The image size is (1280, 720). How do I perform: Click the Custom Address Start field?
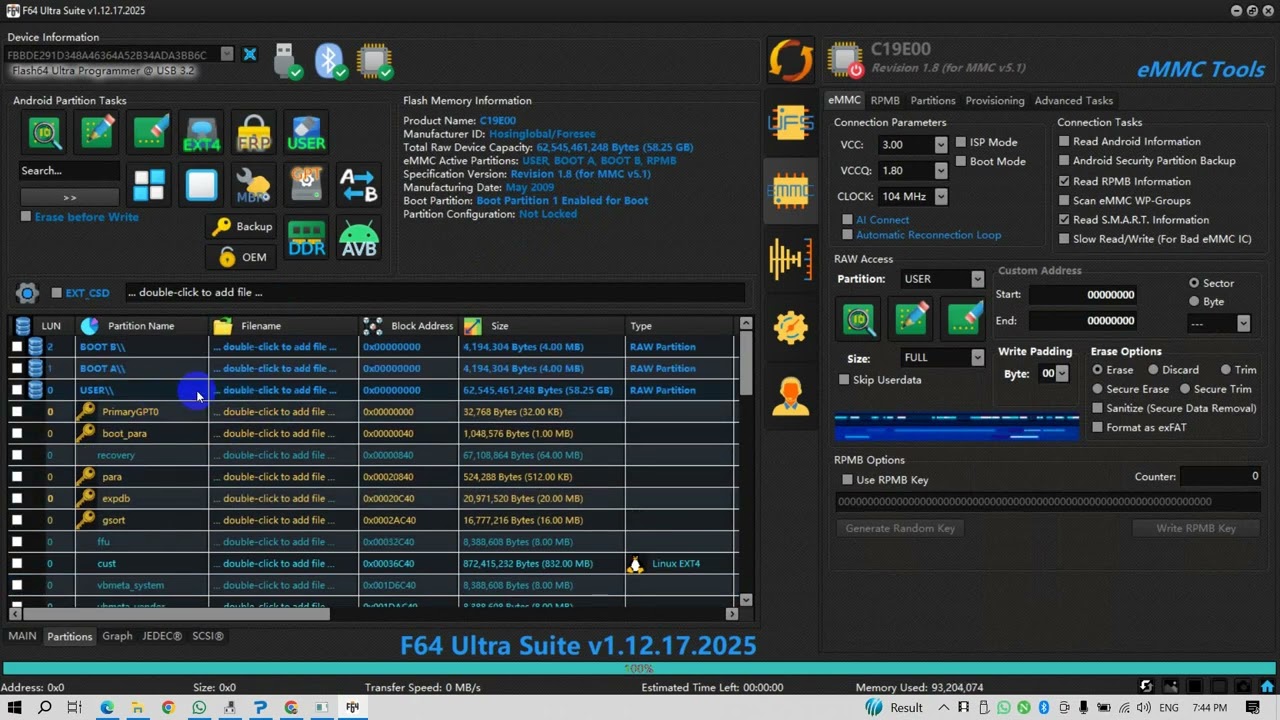(1083, 295)
